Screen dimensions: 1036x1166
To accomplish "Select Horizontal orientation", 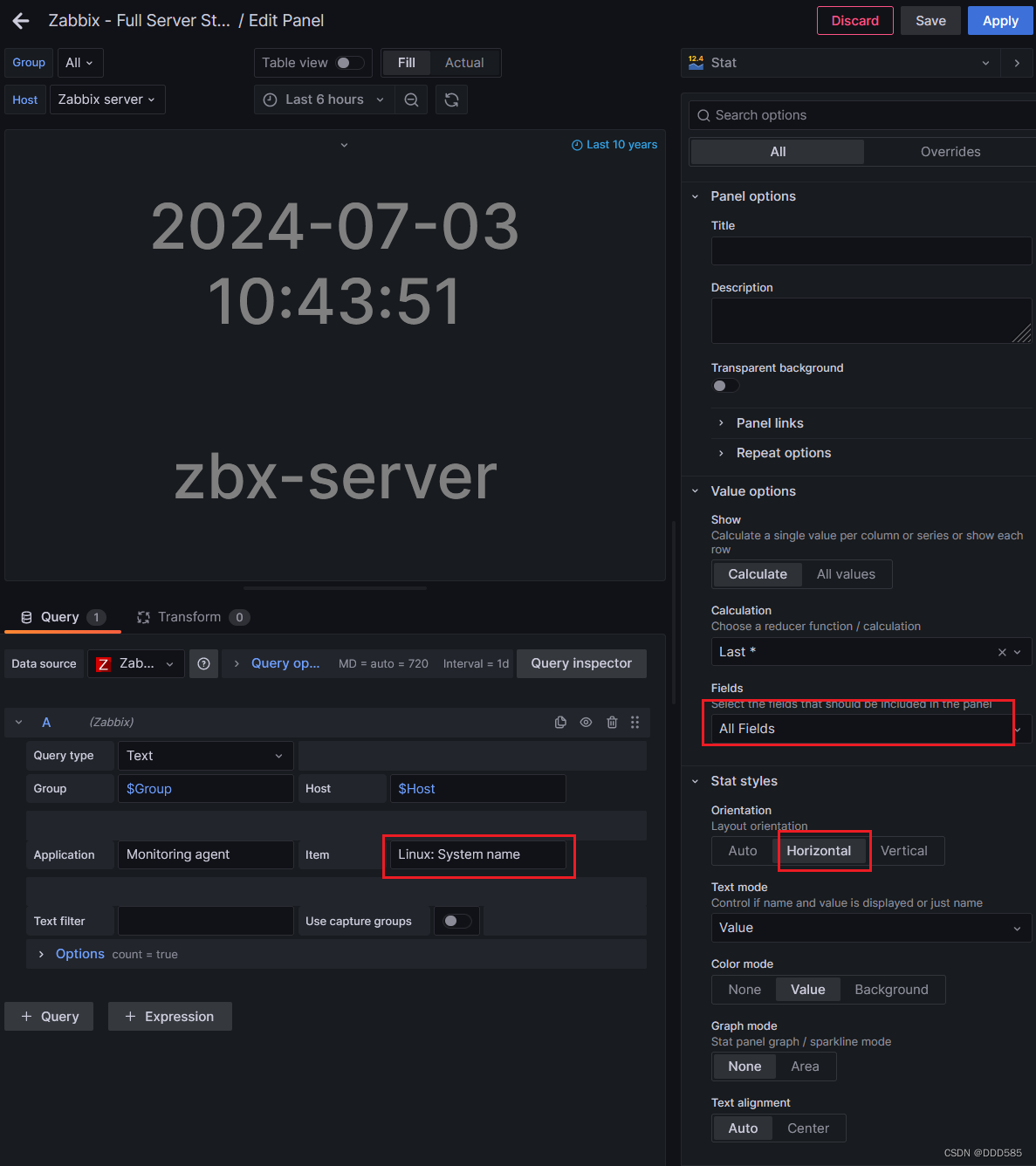I will [819, 851].
